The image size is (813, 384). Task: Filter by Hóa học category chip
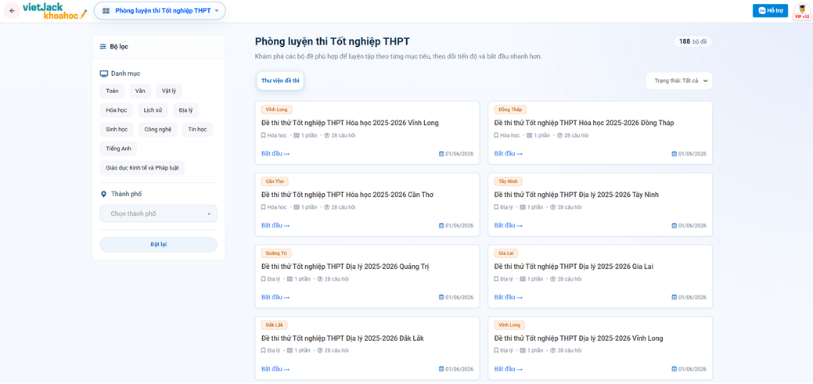(116, 110)
